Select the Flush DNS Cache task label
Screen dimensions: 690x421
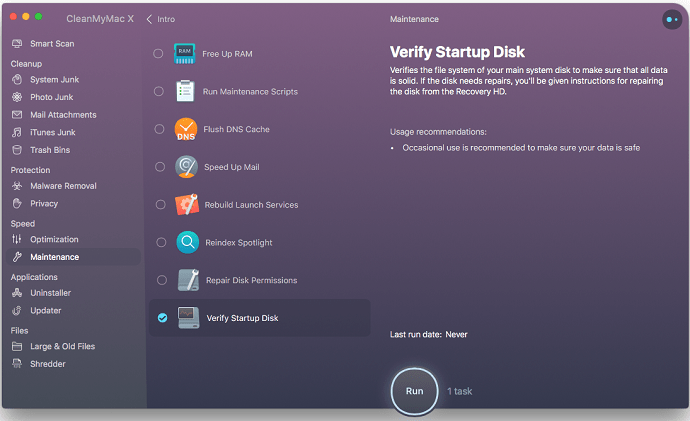(x=236, y=129)
